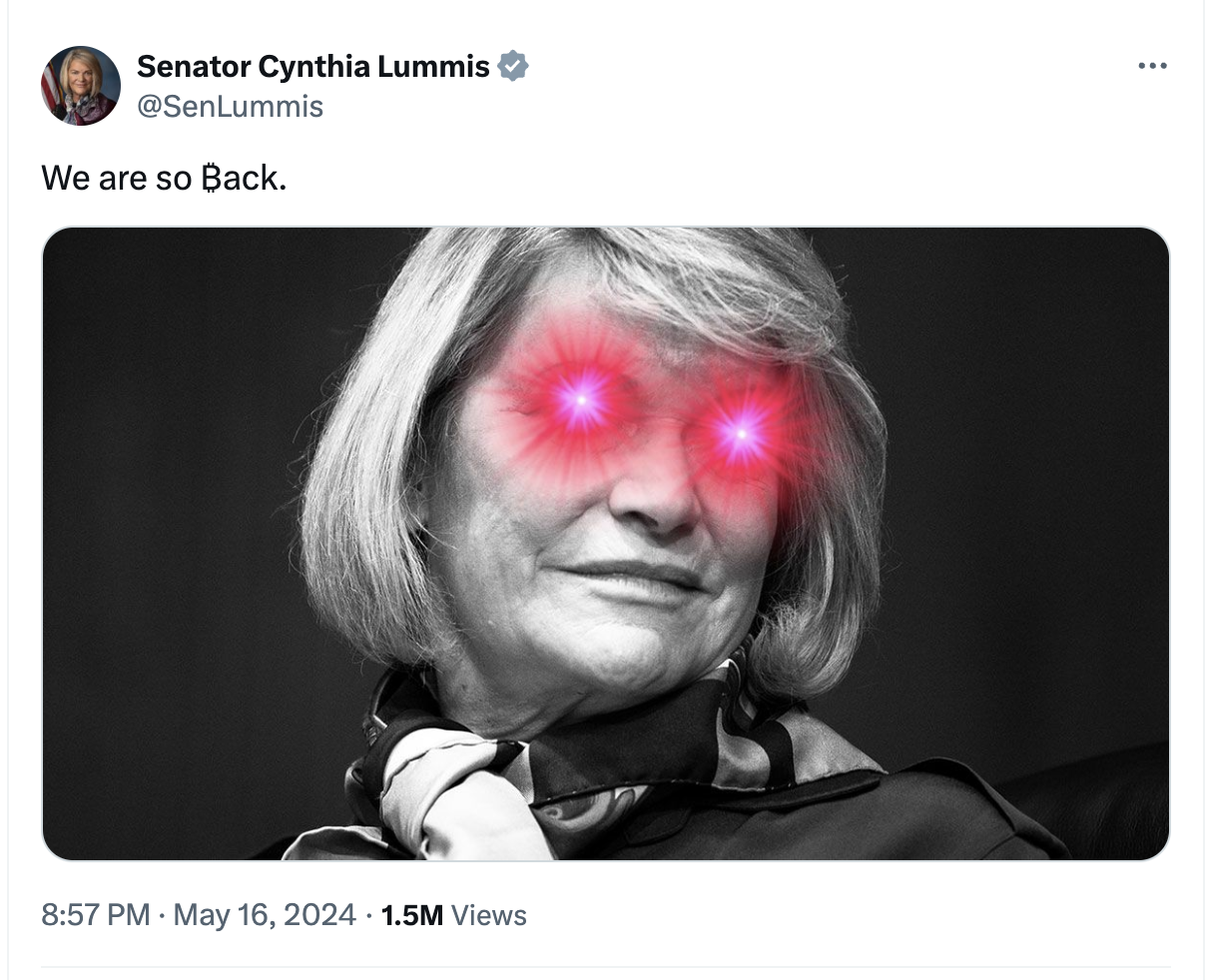This screenshot has height=980, width=1208.
Task: Click the Bitcoin symbol in the tweet text
Action: click(x=211, y=178)
